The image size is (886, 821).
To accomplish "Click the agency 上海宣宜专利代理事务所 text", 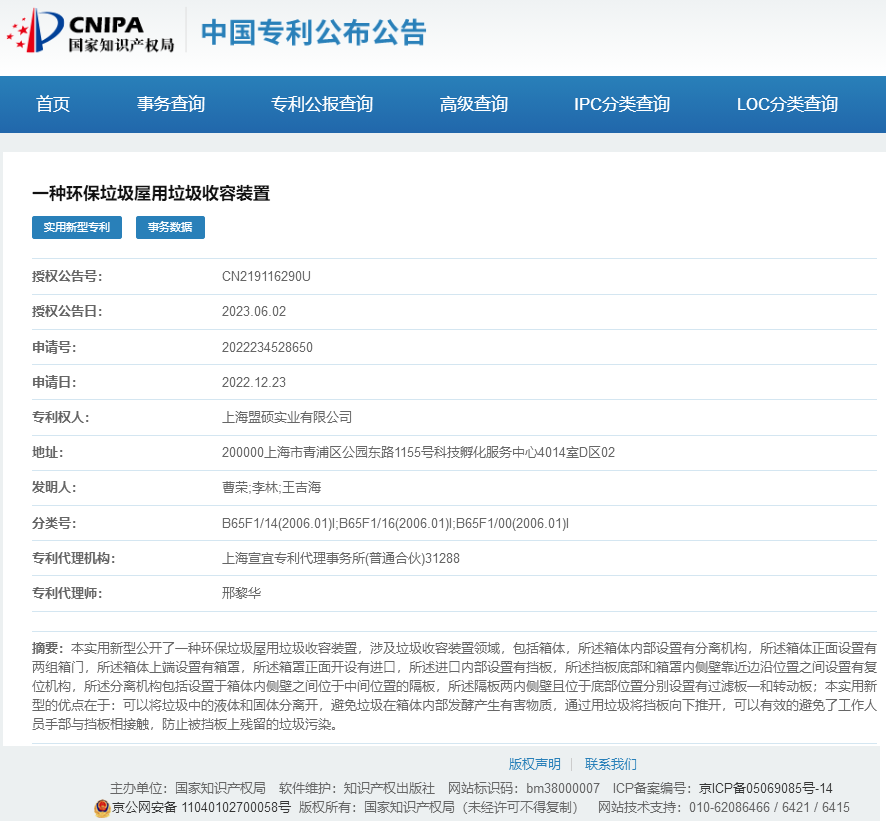I will pyautogui.click(x=340, y=558).
